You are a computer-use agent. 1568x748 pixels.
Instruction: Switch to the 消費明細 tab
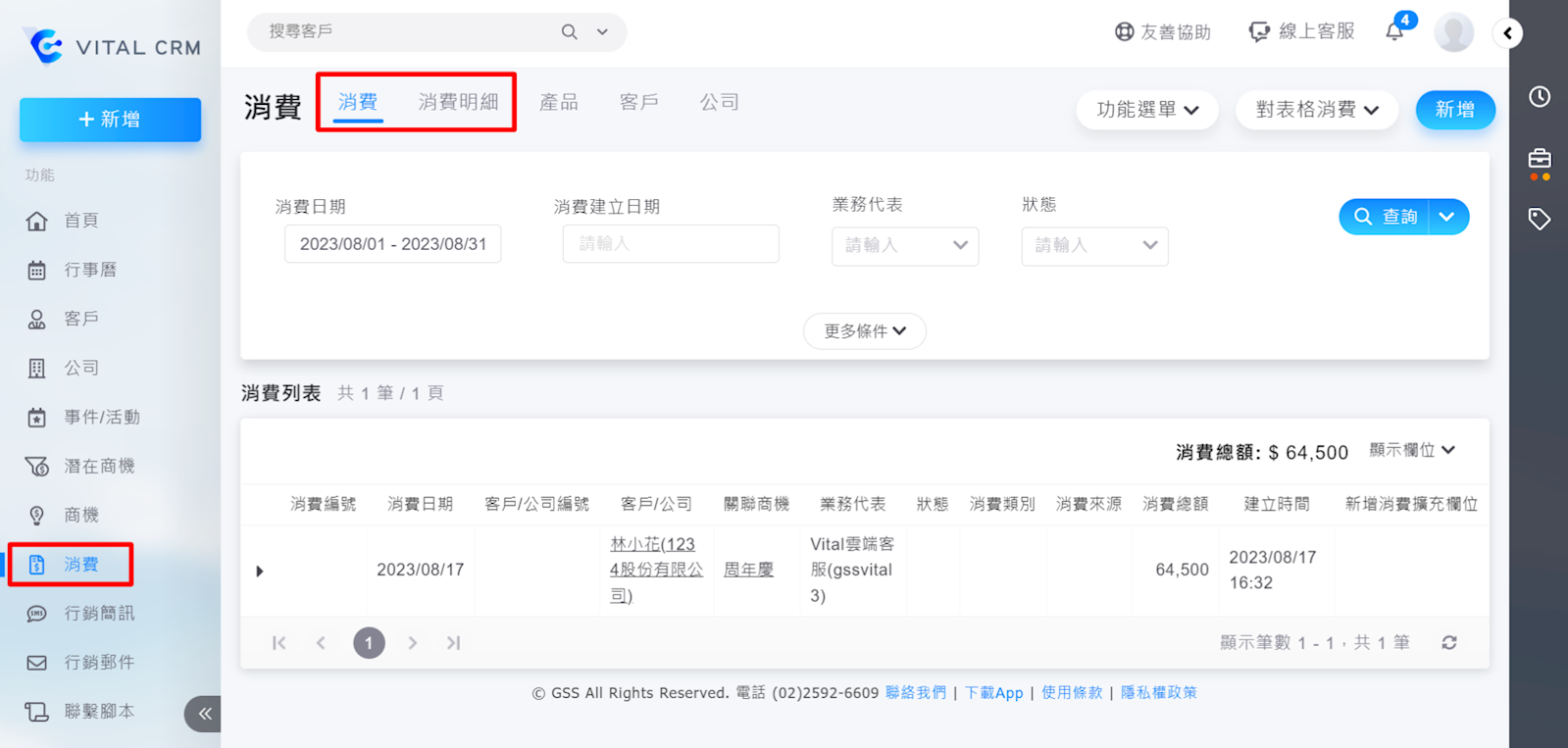pos(458,102)
